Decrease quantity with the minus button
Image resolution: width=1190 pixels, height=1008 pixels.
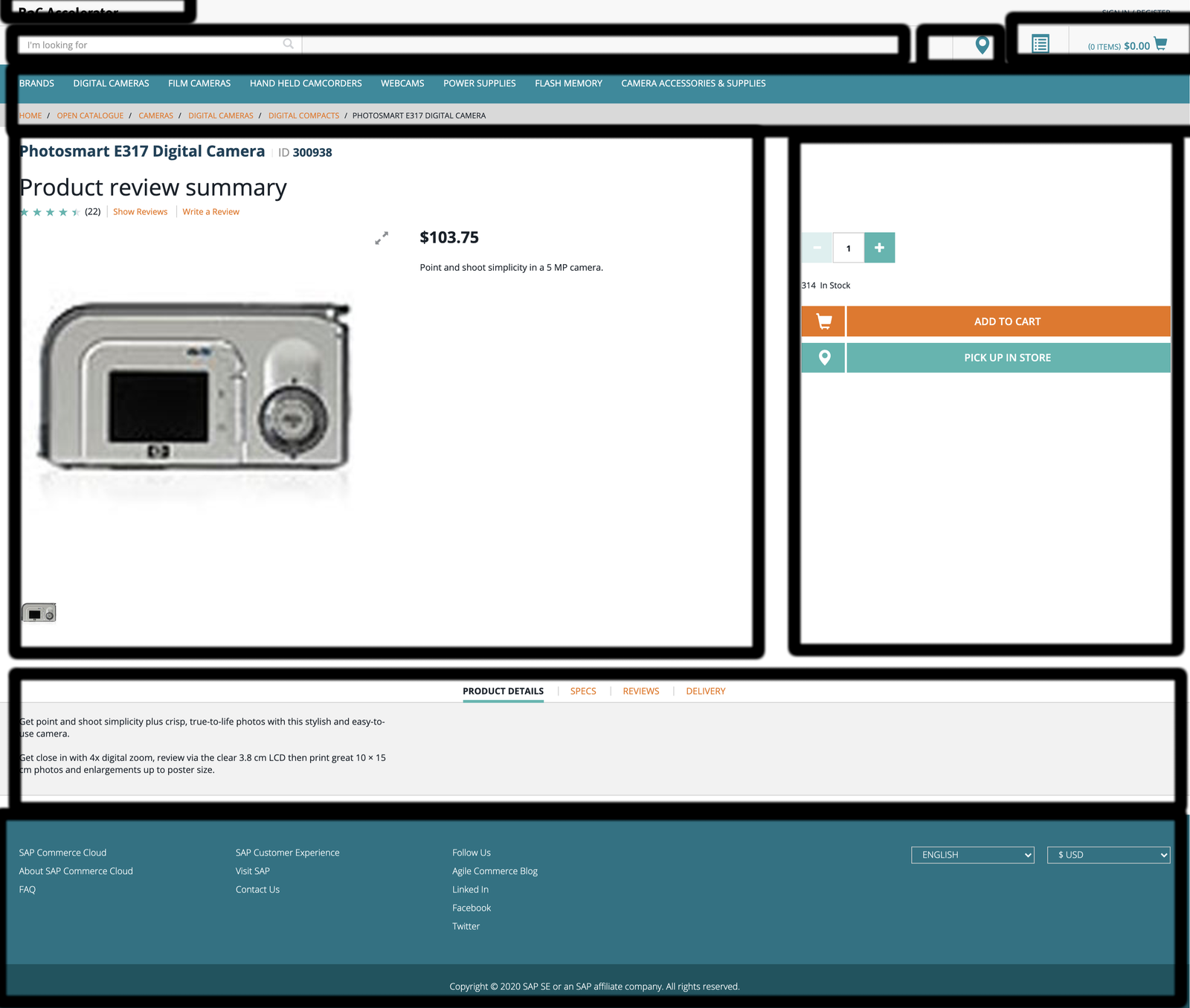coord(817,248)
